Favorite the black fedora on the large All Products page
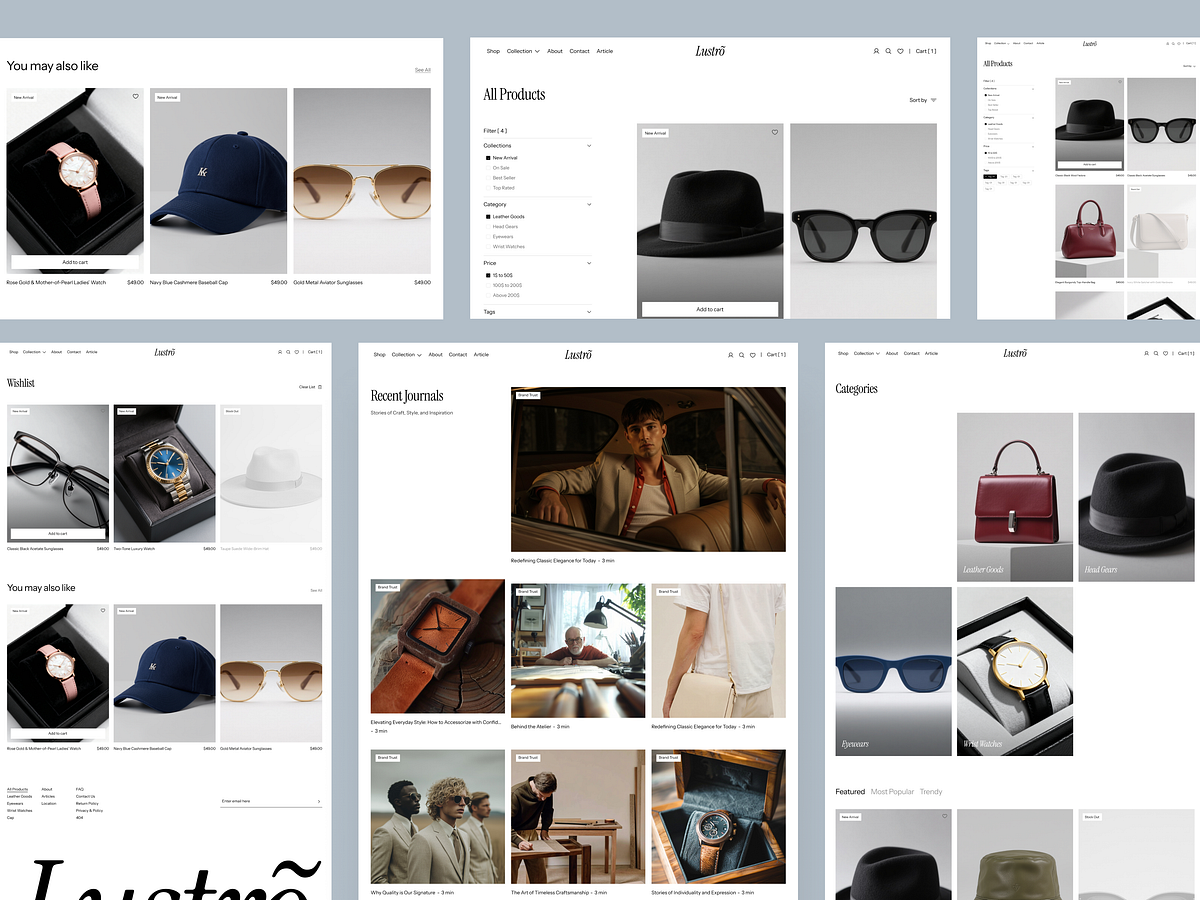Viewport: 1200px width, 900px height. [x=774, y=132]
